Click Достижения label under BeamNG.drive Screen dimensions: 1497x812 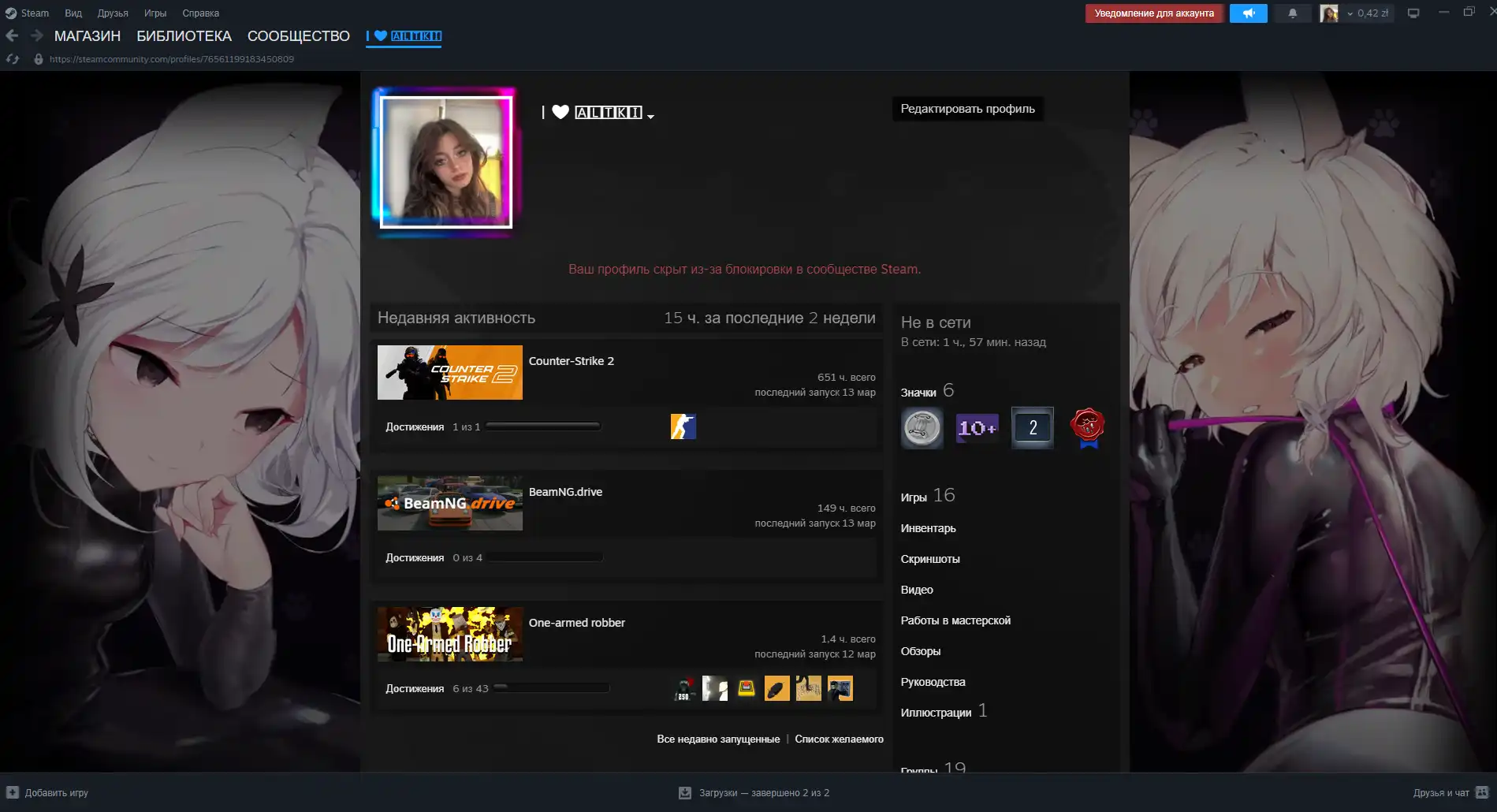pos(415,557)
